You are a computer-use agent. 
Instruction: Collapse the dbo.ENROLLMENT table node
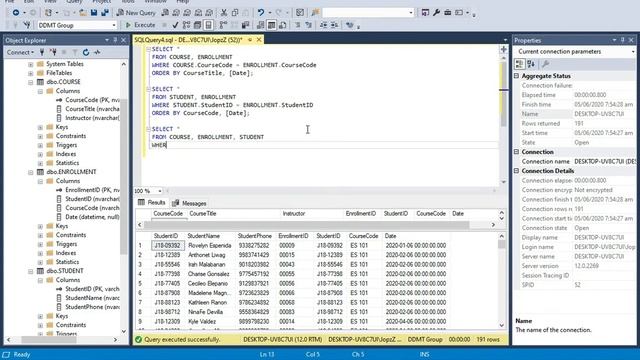pyautogui.click(x=31, y=172)
